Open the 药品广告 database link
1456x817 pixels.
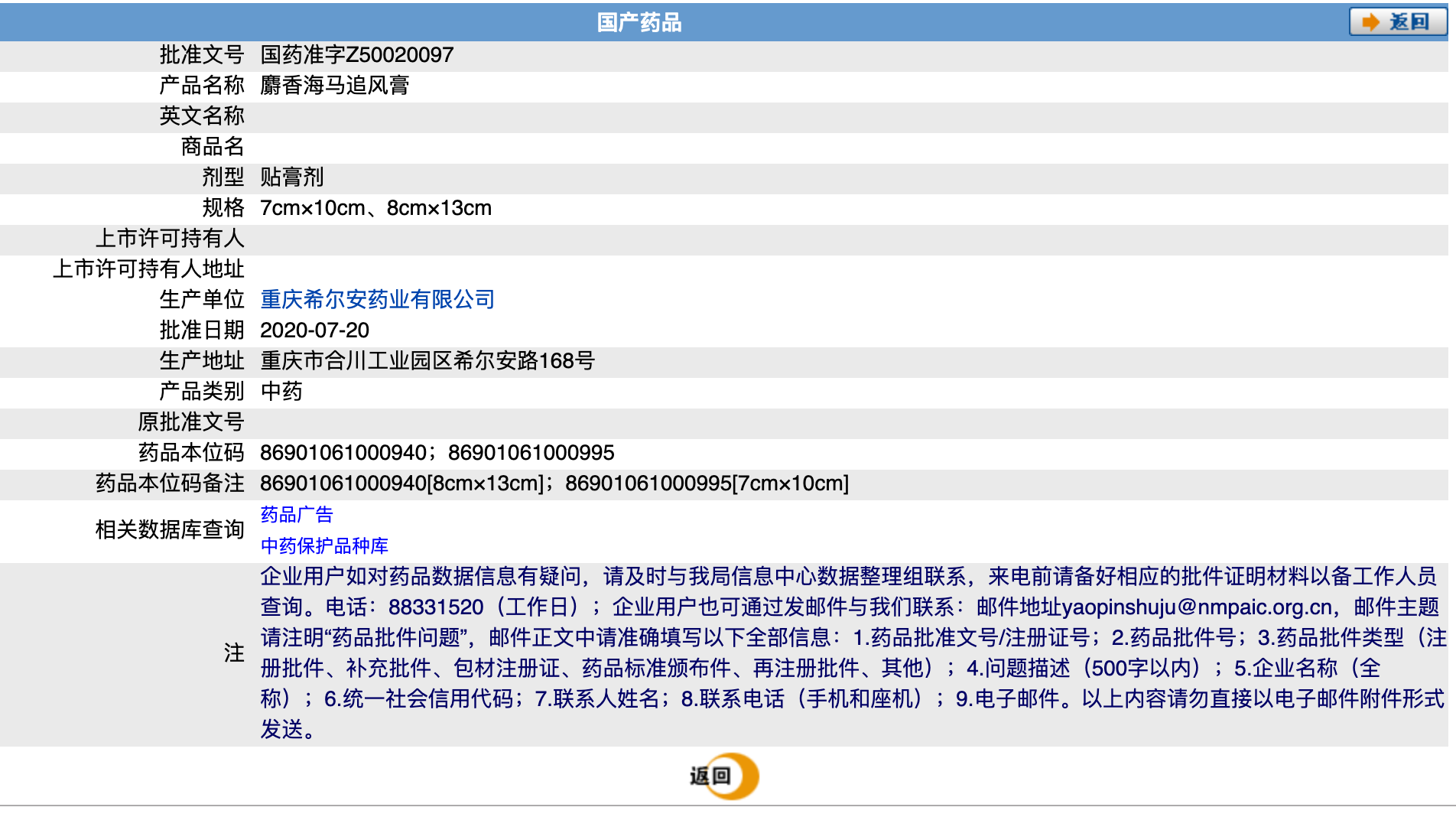297,515
